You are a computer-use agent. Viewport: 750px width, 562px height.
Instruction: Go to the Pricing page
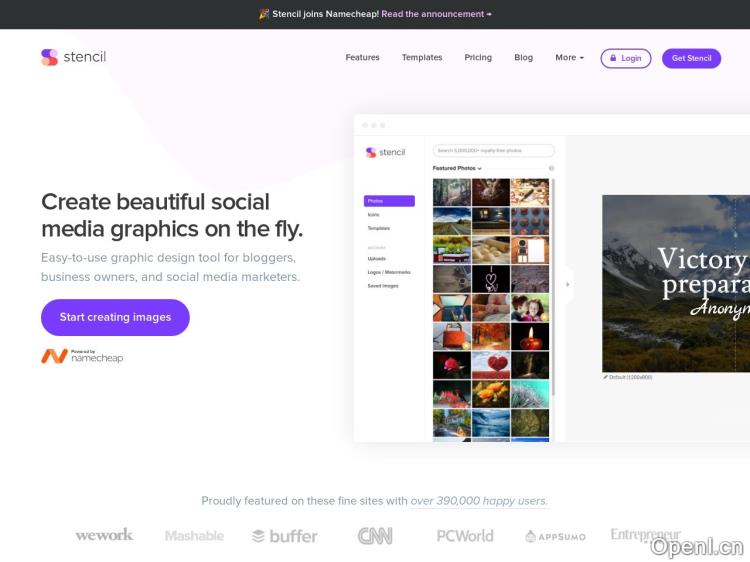tap(478, 58)
